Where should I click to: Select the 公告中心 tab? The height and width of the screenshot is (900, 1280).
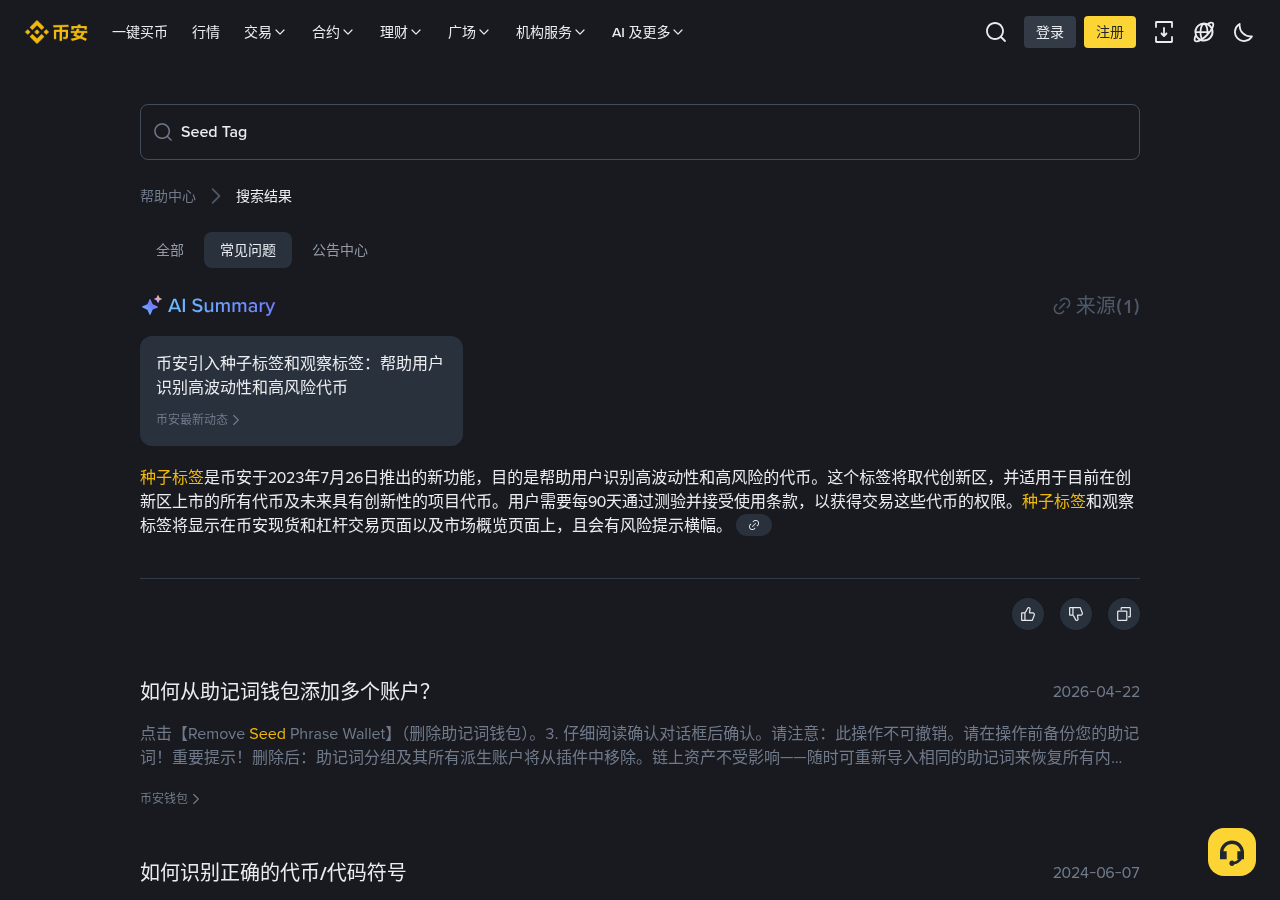coord(340,250)
